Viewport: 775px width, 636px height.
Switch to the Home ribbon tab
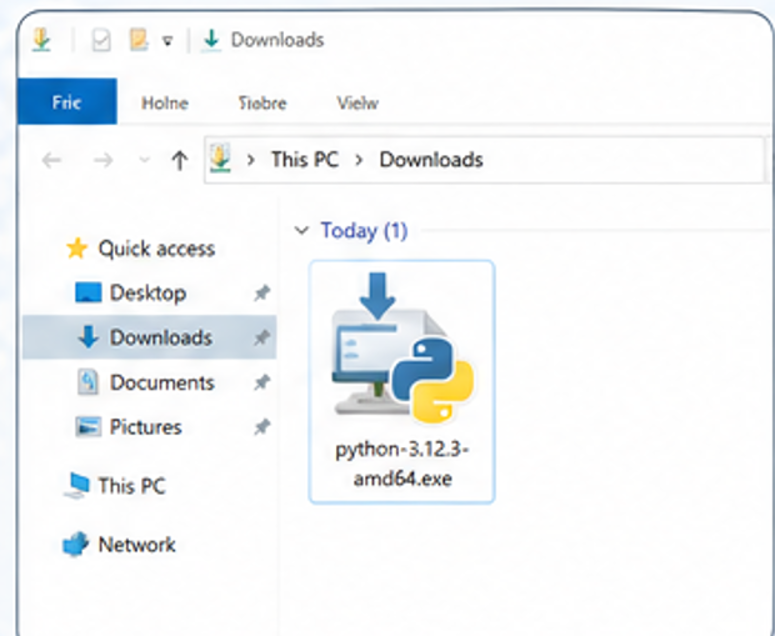click(x=165, y=103)
